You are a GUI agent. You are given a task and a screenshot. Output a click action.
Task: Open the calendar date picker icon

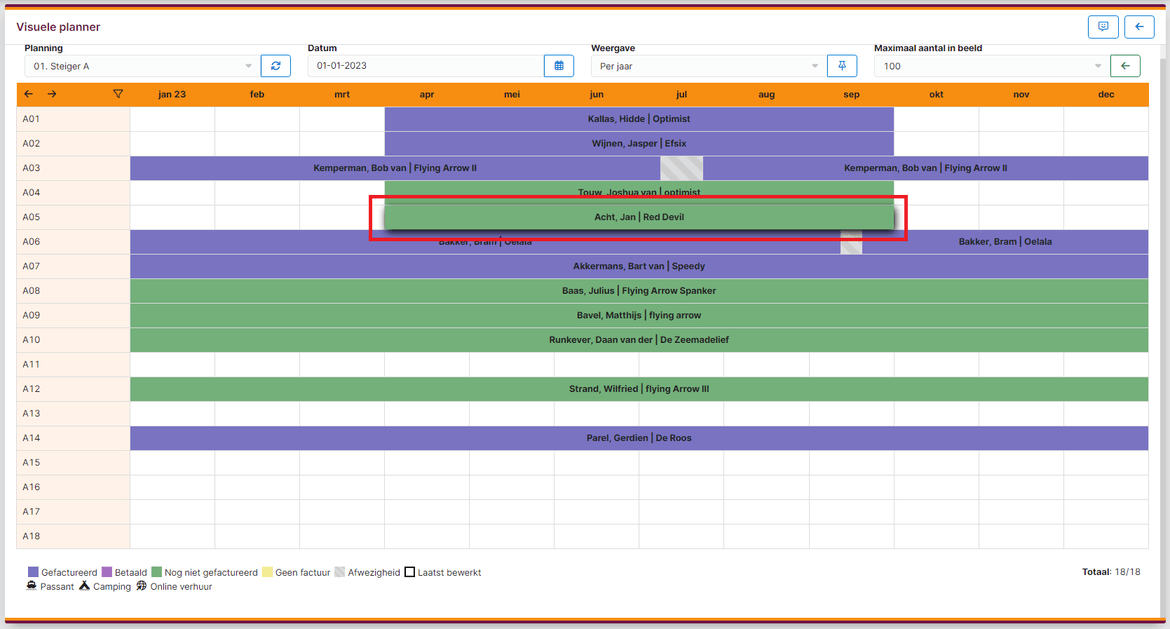tap(559, 66)
